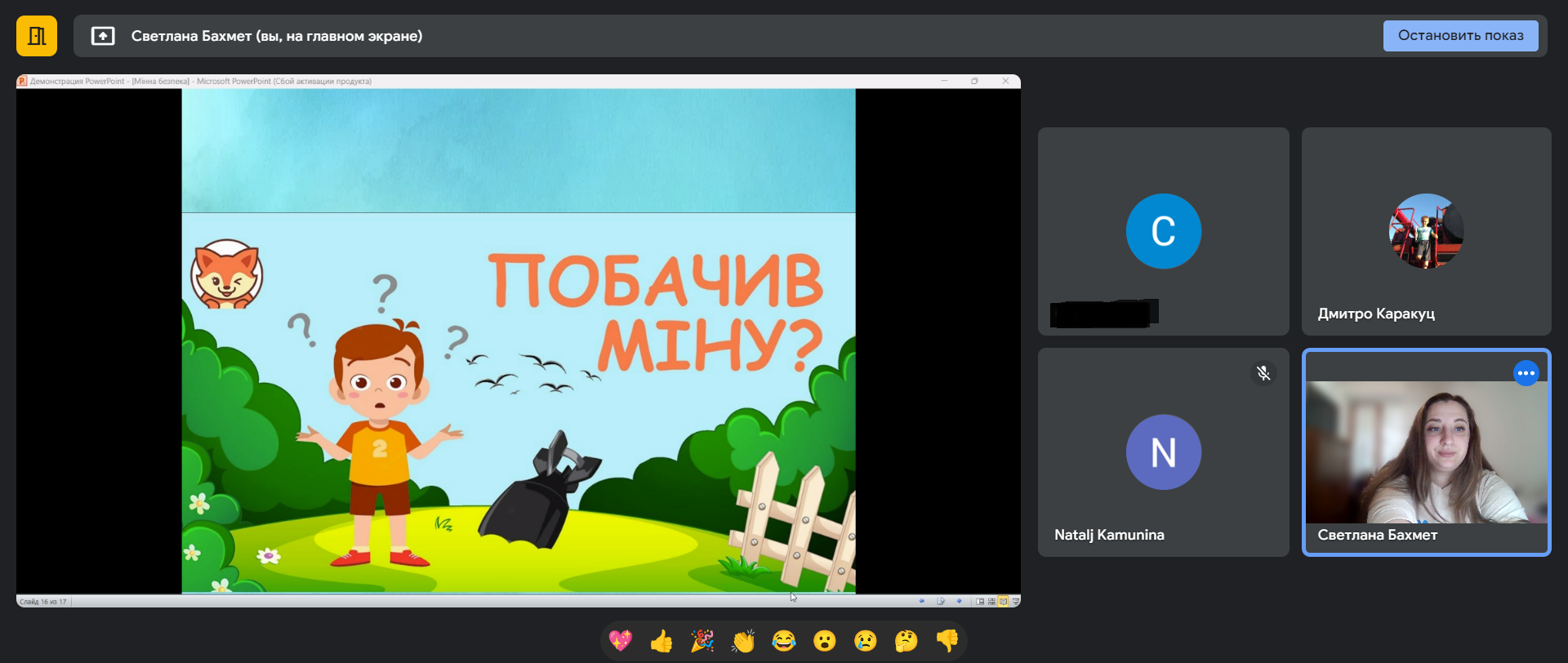Viewport: 1568px width, 663px height.
Task: Send the laughing face reaction
Action: 784,641
